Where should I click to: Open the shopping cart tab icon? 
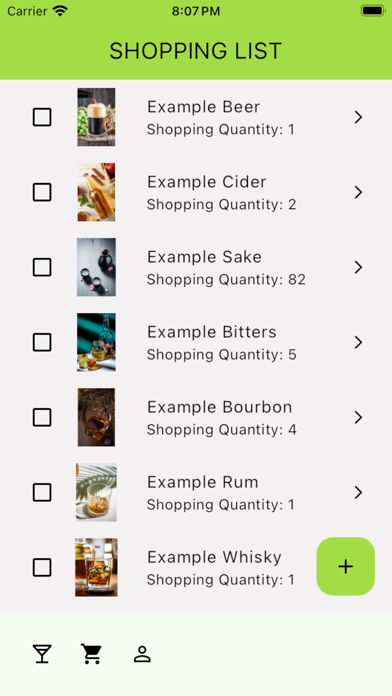pos(91,654)
